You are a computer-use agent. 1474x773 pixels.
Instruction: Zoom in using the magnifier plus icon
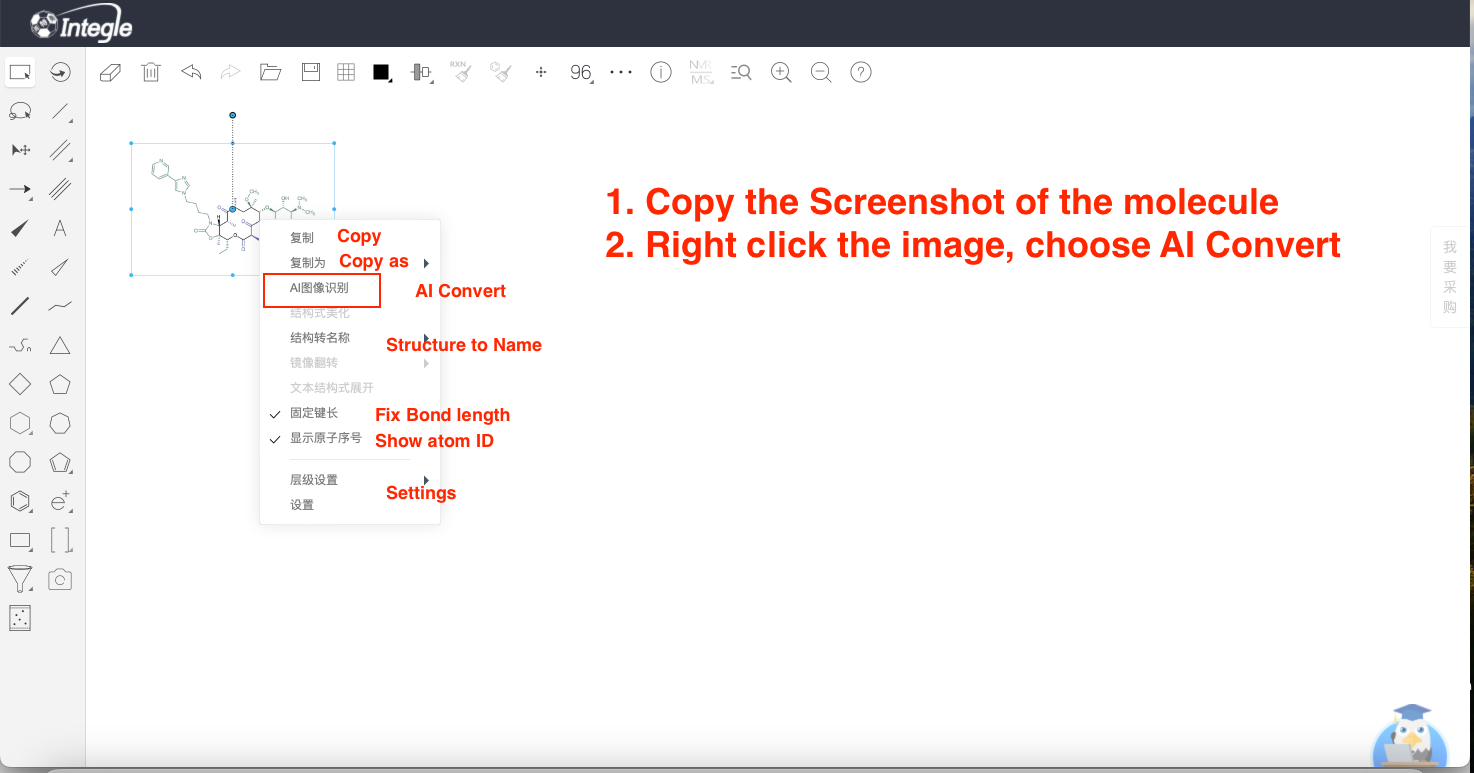coord(780,71)
